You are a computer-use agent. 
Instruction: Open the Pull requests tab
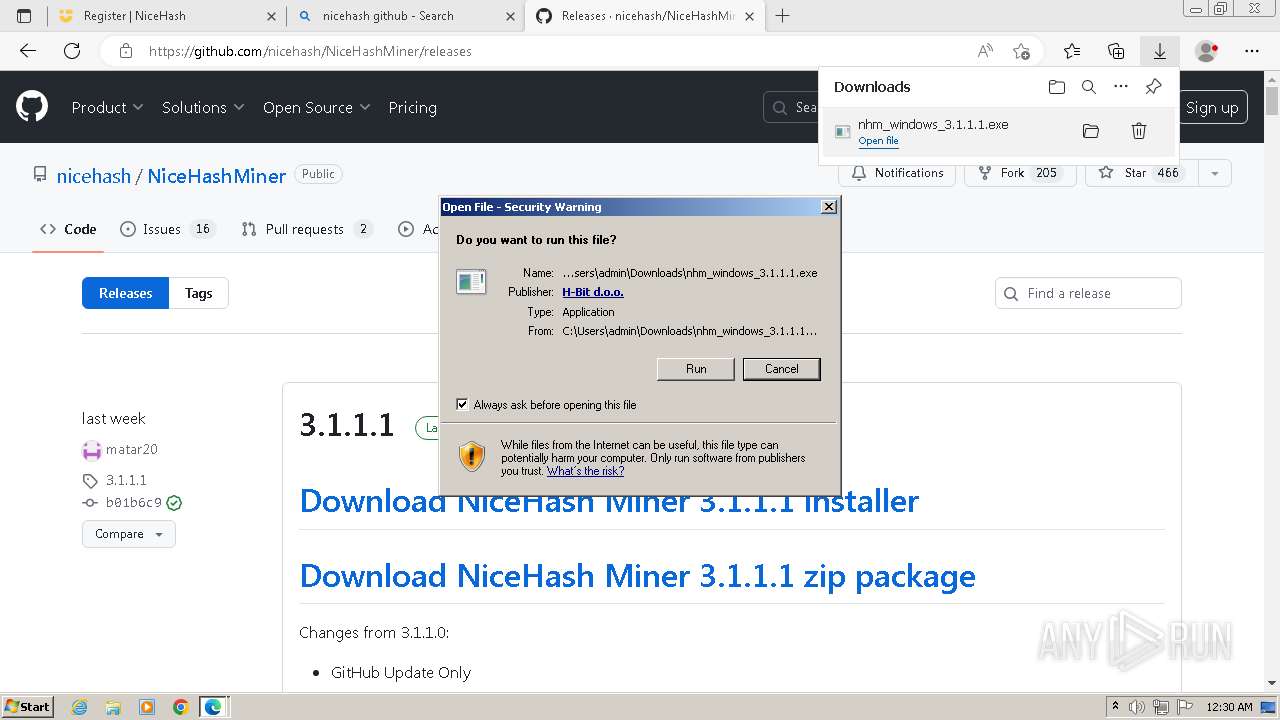[x=306, y=229]
